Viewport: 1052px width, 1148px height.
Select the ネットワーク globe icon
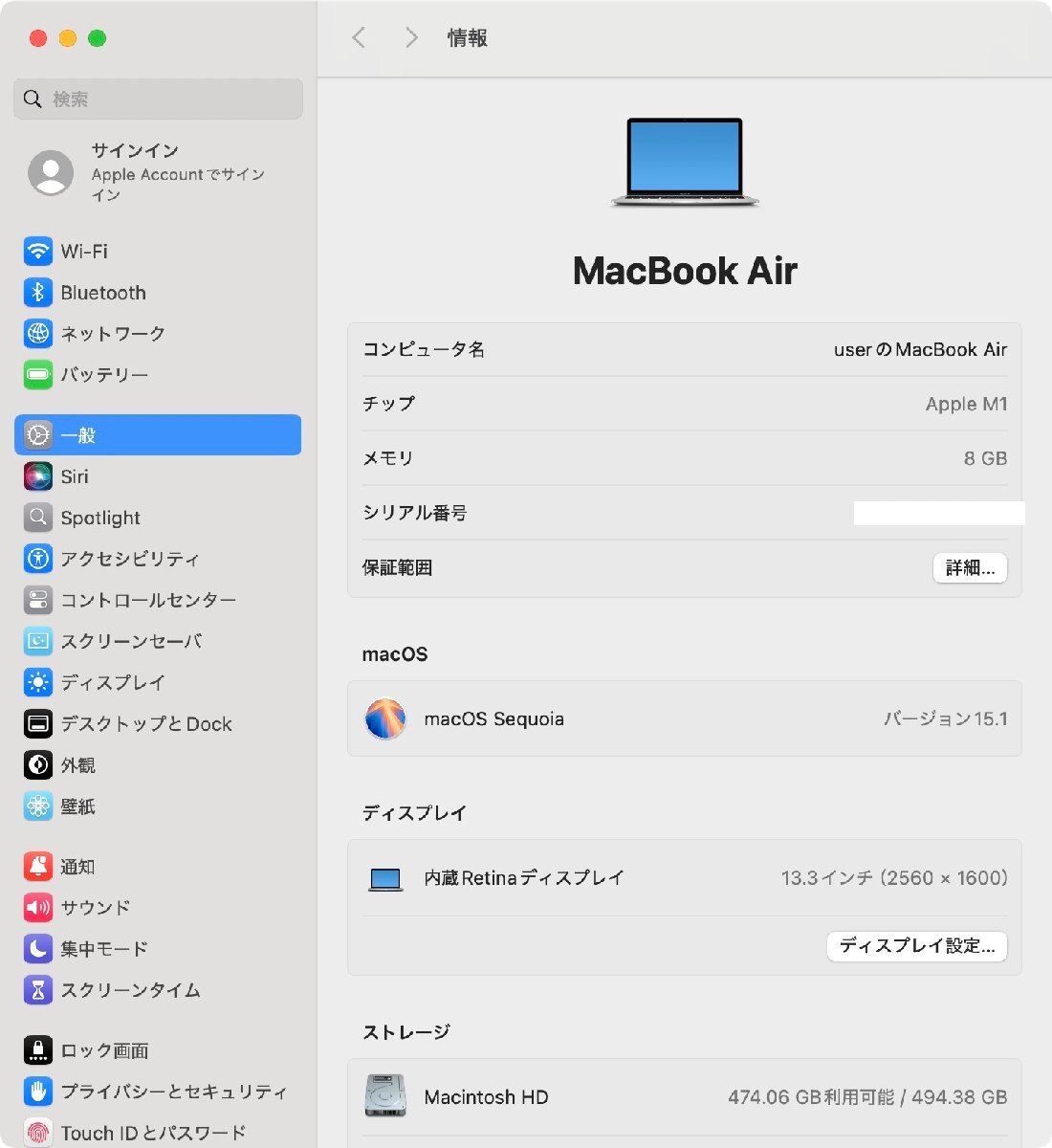(38, 334)
